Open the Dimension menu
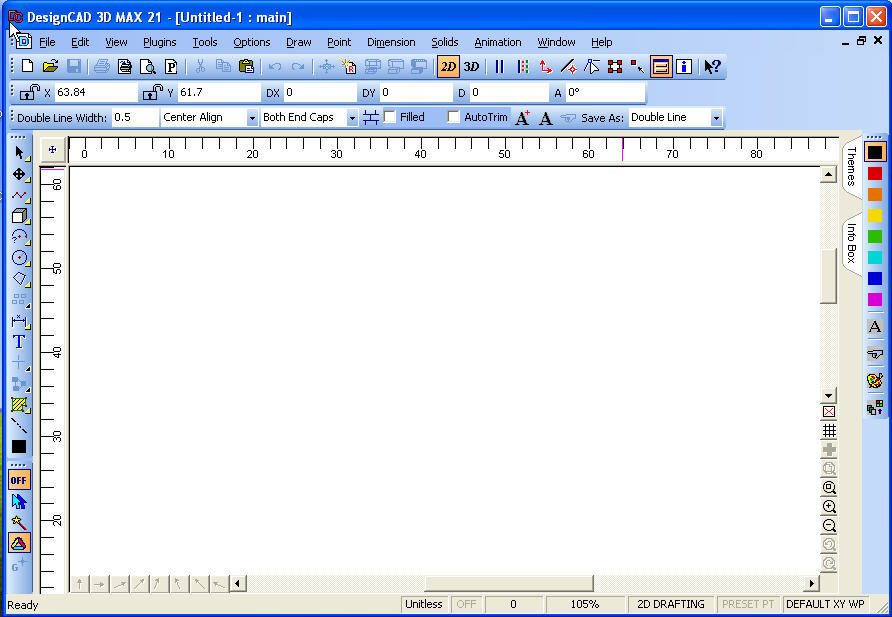 391,42
